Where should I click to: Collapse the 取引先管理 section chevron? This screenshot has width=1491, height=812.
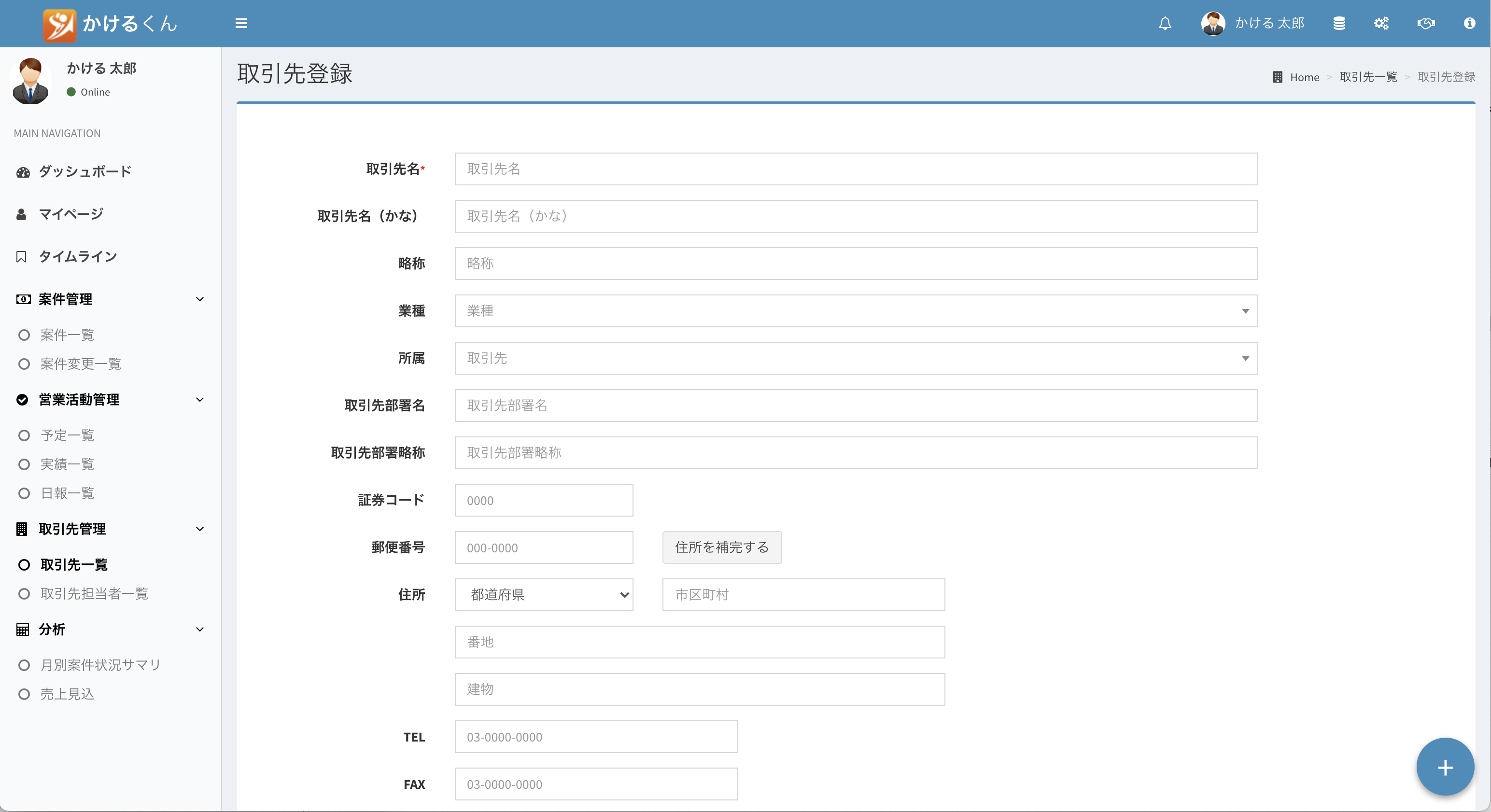point(200,529)
